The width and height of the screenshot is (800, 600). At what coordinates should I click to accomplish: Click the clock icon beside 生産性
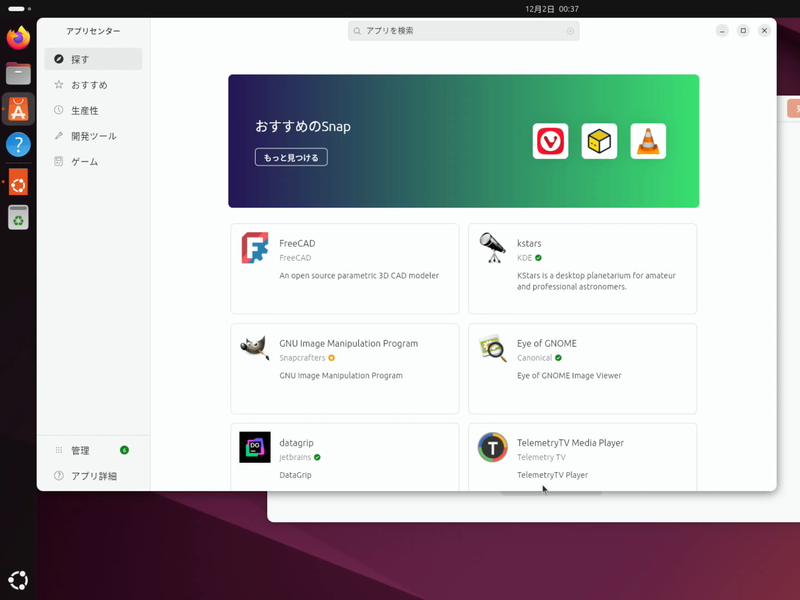tap(59, 110)
